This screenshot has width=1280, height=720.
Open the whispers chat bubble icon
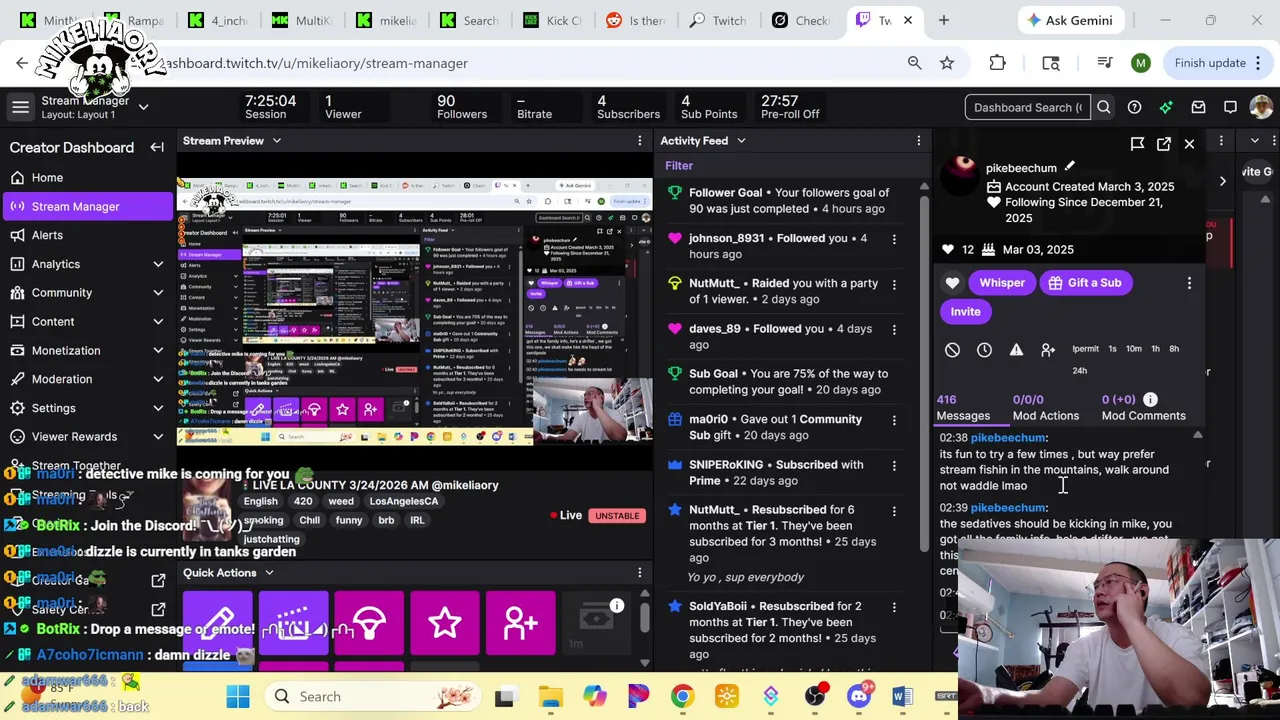click(x=1230, y=107)
